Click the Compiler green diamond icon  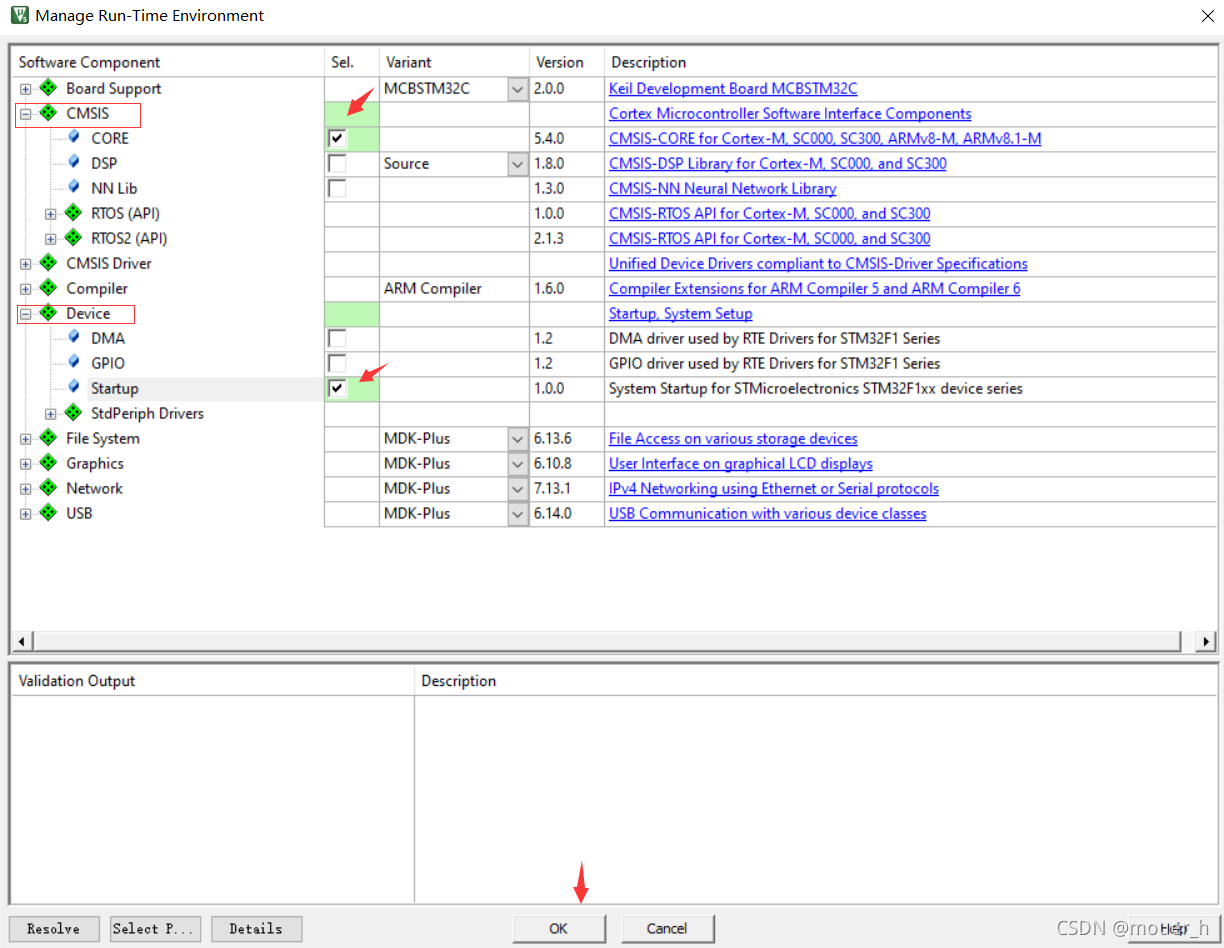pos(48,288)
